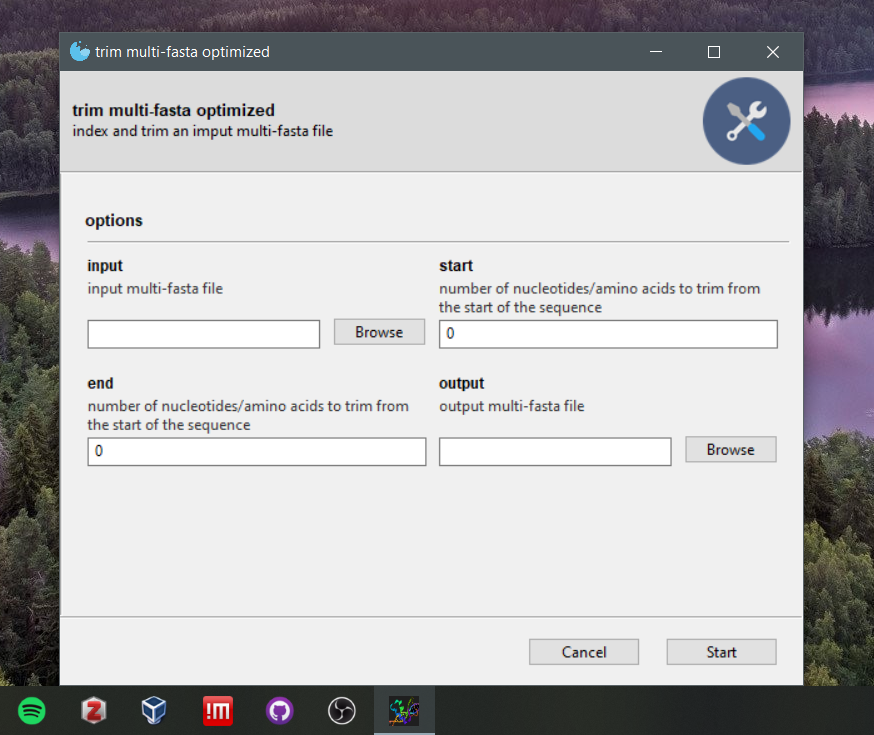Click the output file path text field
This screenshot has height=735, width=874.
(x=555, y=452)
